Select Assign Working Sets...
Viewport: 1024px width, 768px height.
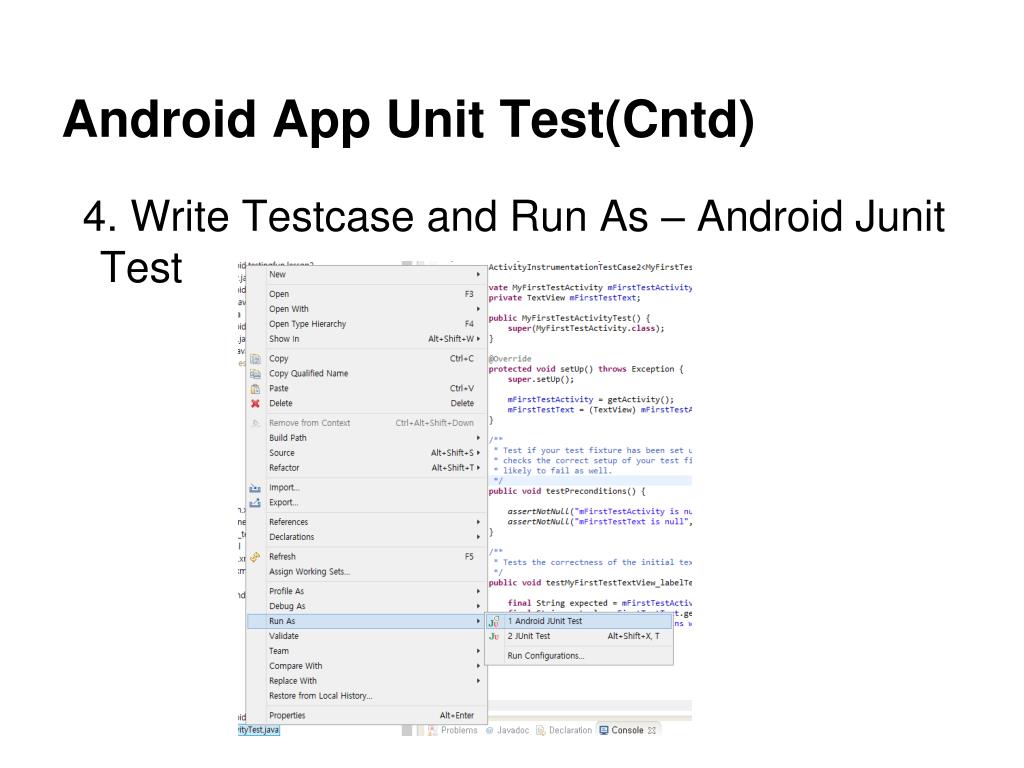click(x=366, y=572)
